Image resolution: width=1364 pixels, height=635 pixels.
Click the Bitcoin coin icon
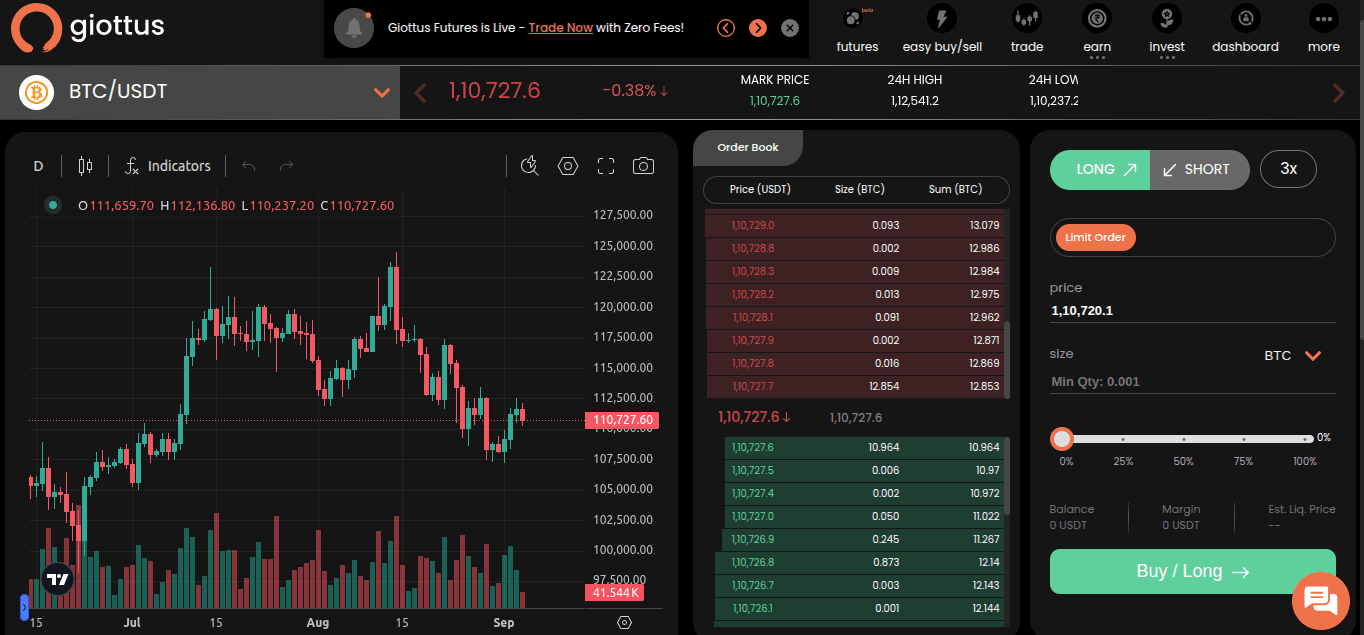(x=36, y=92)
